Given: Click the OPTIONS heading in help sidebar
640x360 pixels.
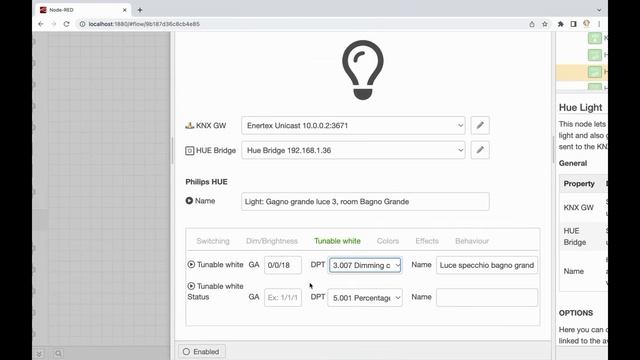Looking at the screenshot, I should [576, 313].
